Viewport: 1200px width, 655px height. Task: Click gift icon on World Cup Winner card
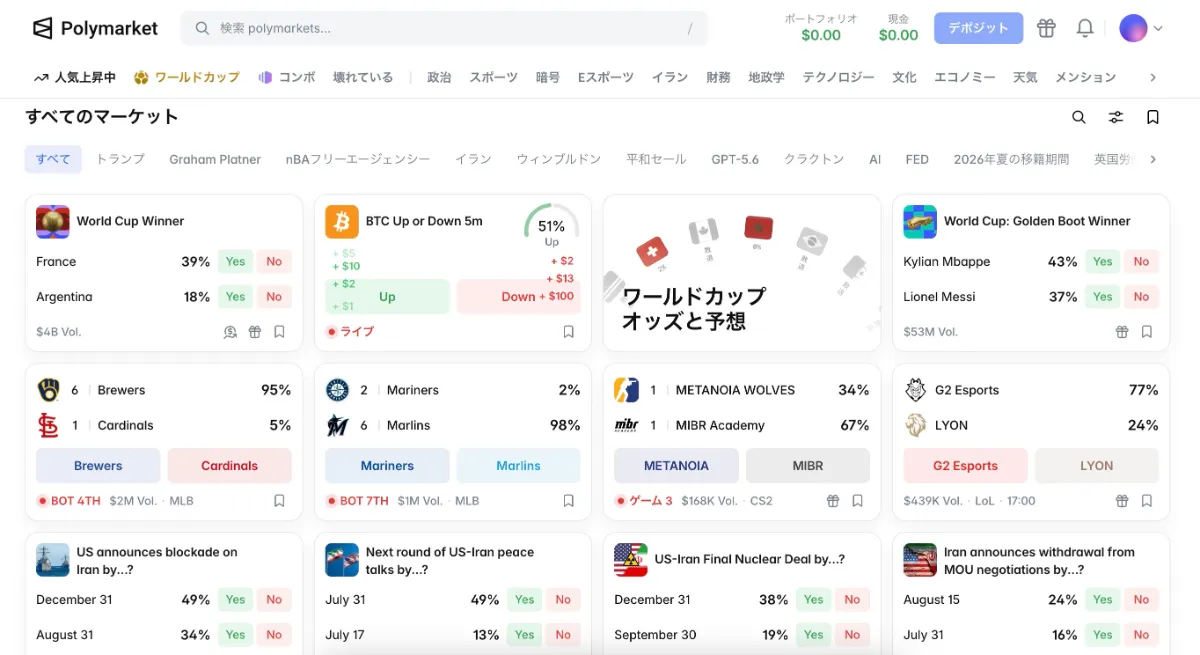[x=255, y=332]
